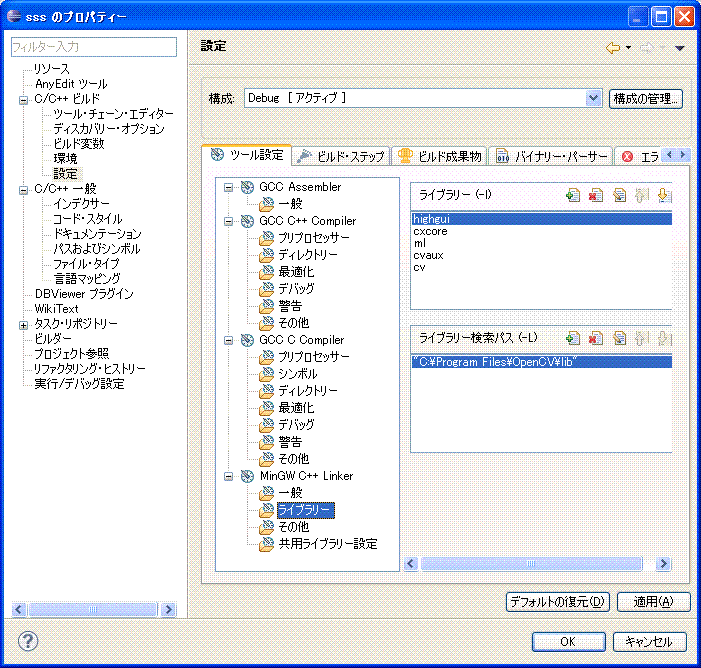Confirm with the OK button
Image resolution: width=701 pixels, height=668 pixels.
[568, 642]
